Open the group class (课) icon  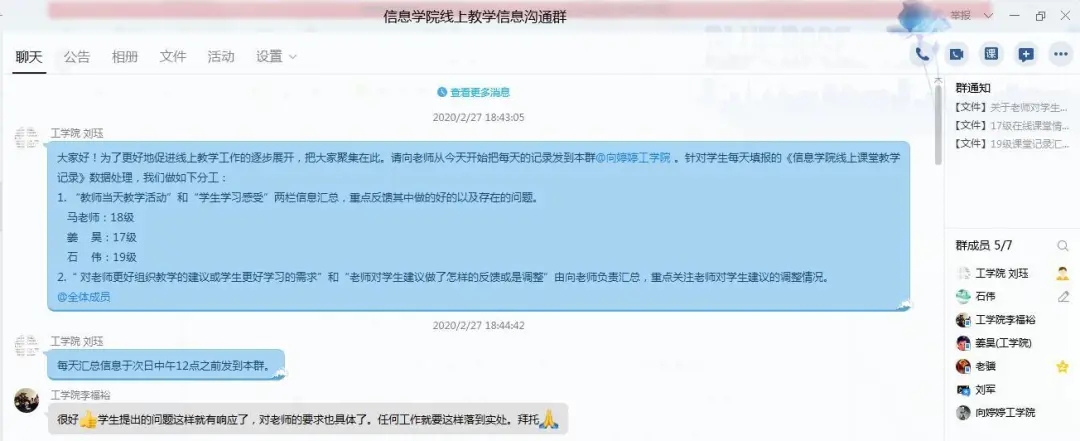[x=991, y=54]
